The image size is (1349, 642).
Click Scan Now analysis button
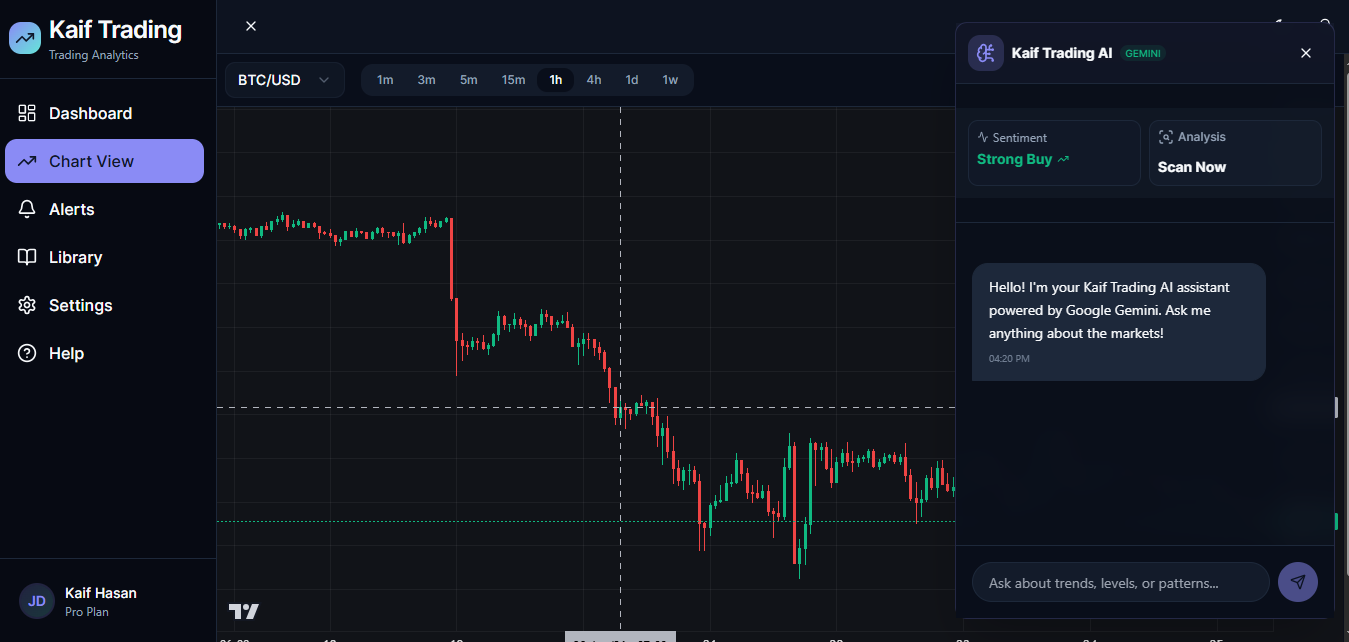1235,153
